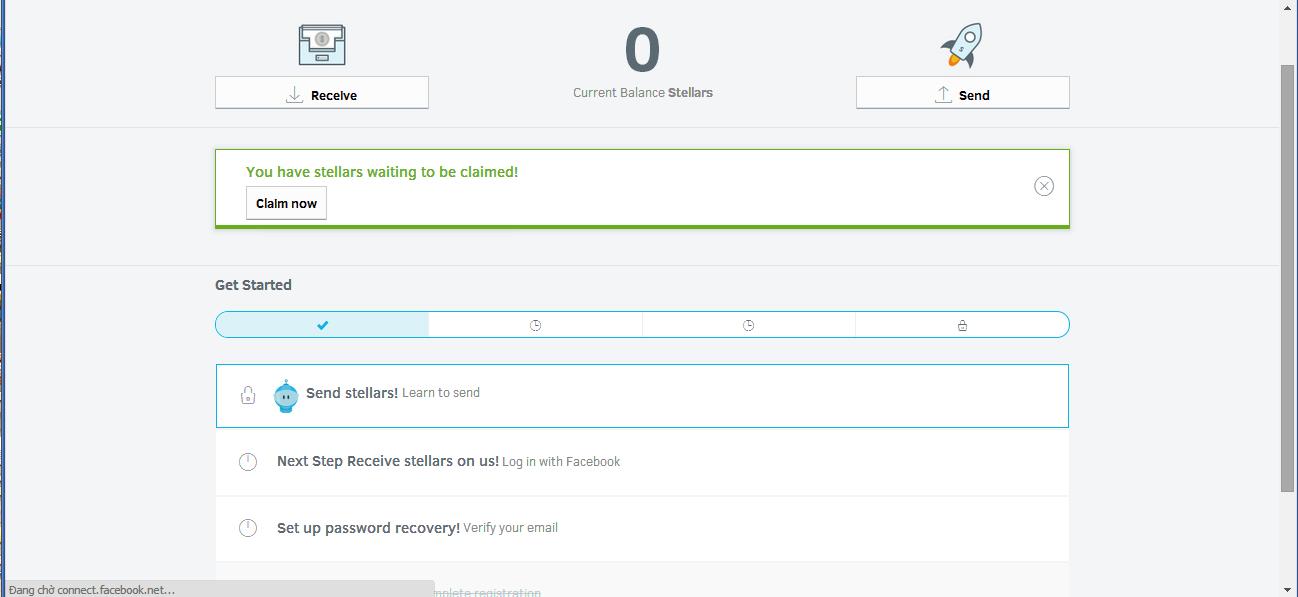The width and height of the screenshot is (1298, 597).
Task: Click the scrollbar down arrow
Action: tap(1288, 589)
